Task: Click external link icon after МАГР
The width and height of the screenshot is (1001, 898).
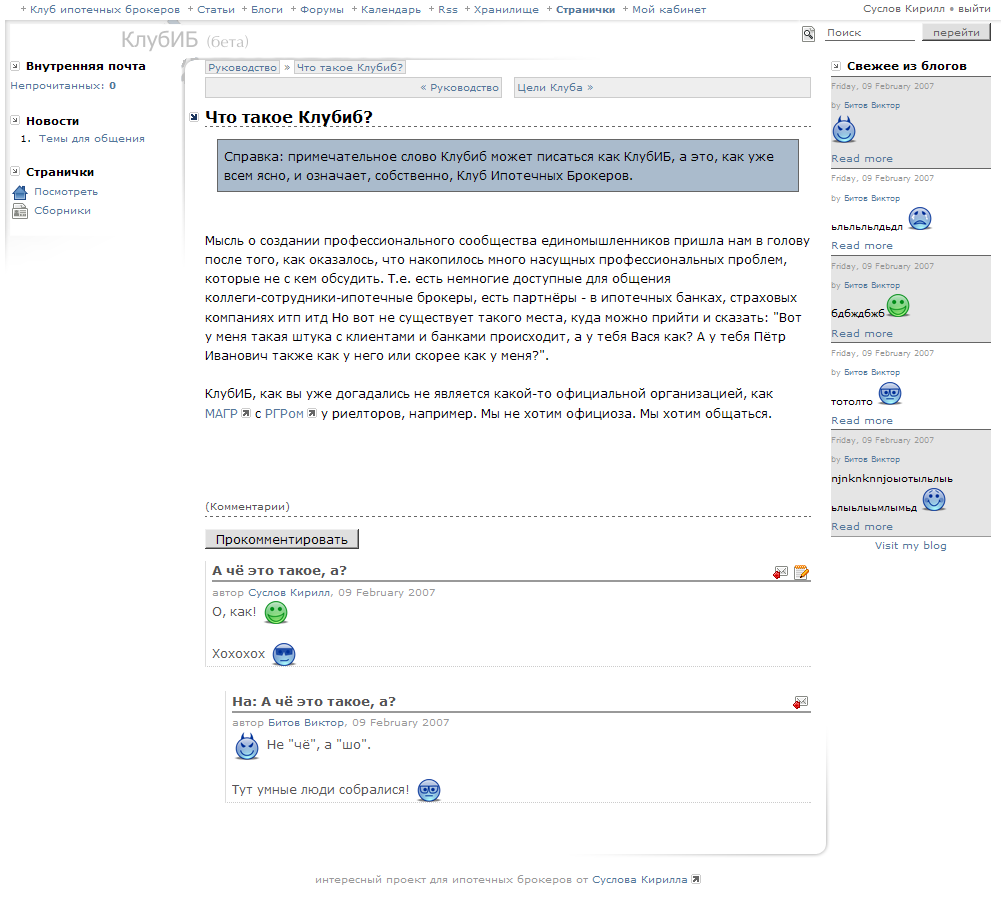Action: tap(245, 413)
